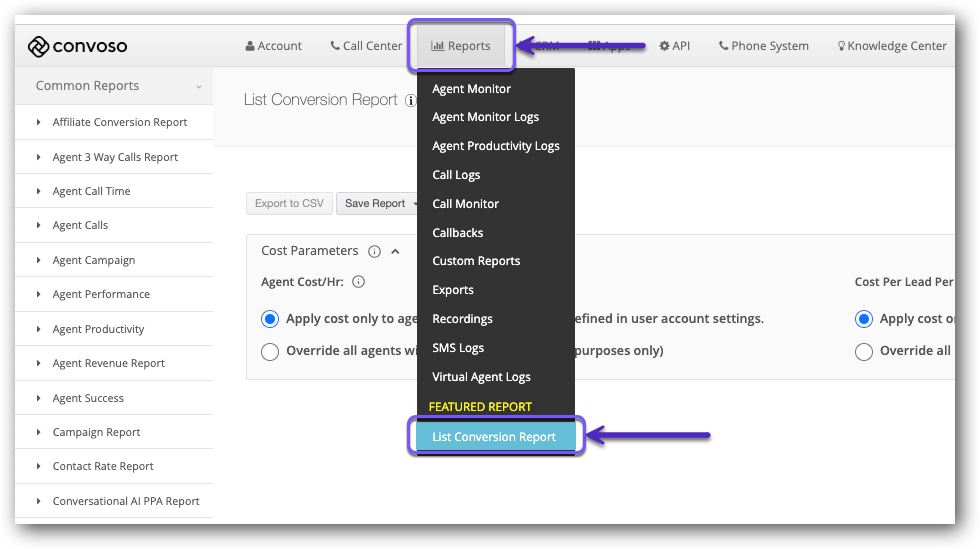Choose Callbacks from Reports dropdown
This screenshot has width=980, height=549.
[x=458, y=233]
